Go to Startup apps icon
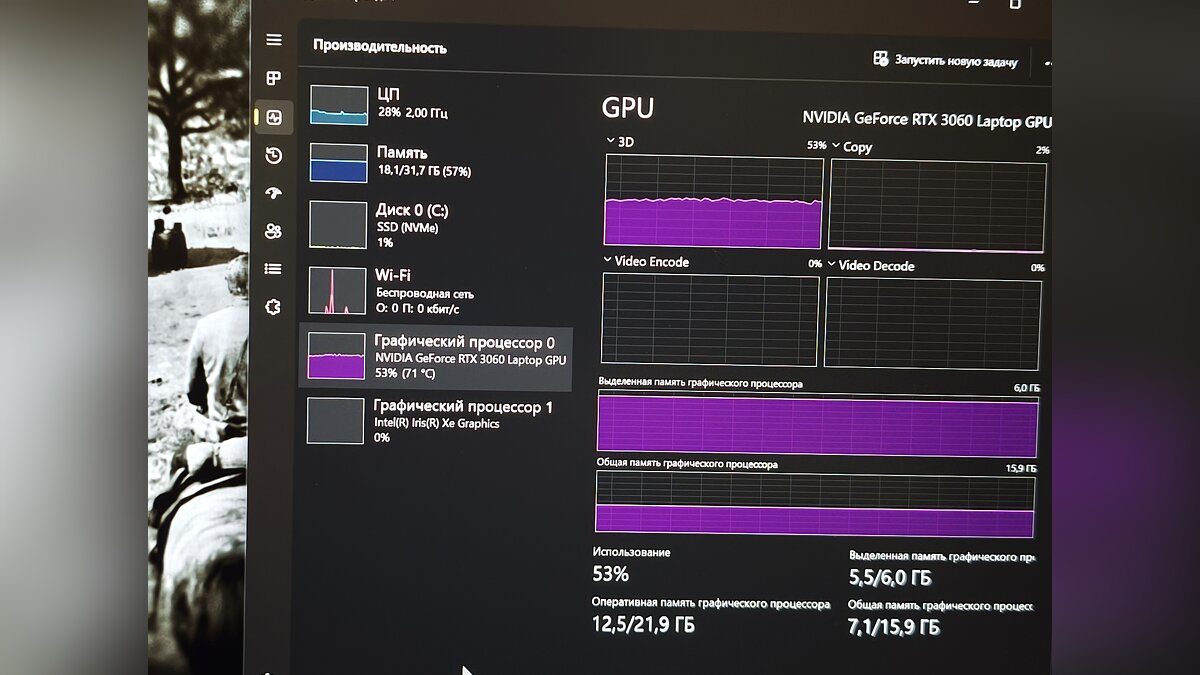 tap(273, 193)
